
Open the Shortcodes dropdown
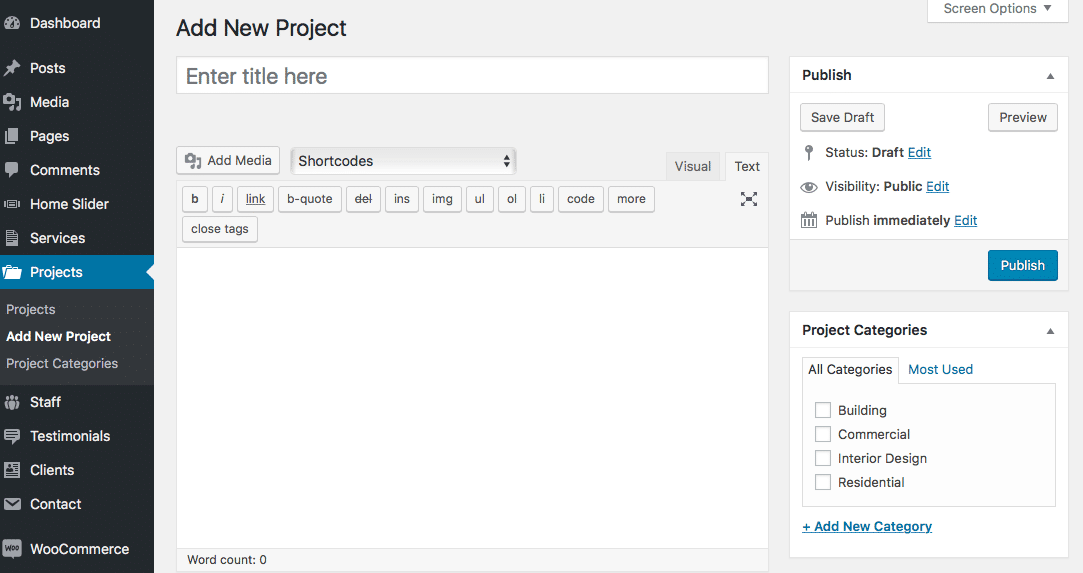[403, 161]
